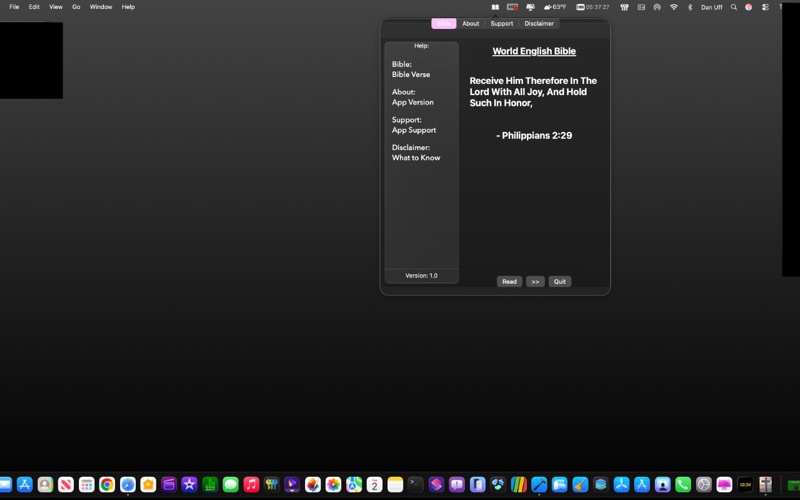This screenshot has height=500, width=800.
Task: Click the 'Version: 1.0' label
Action: tap(421, 276)
